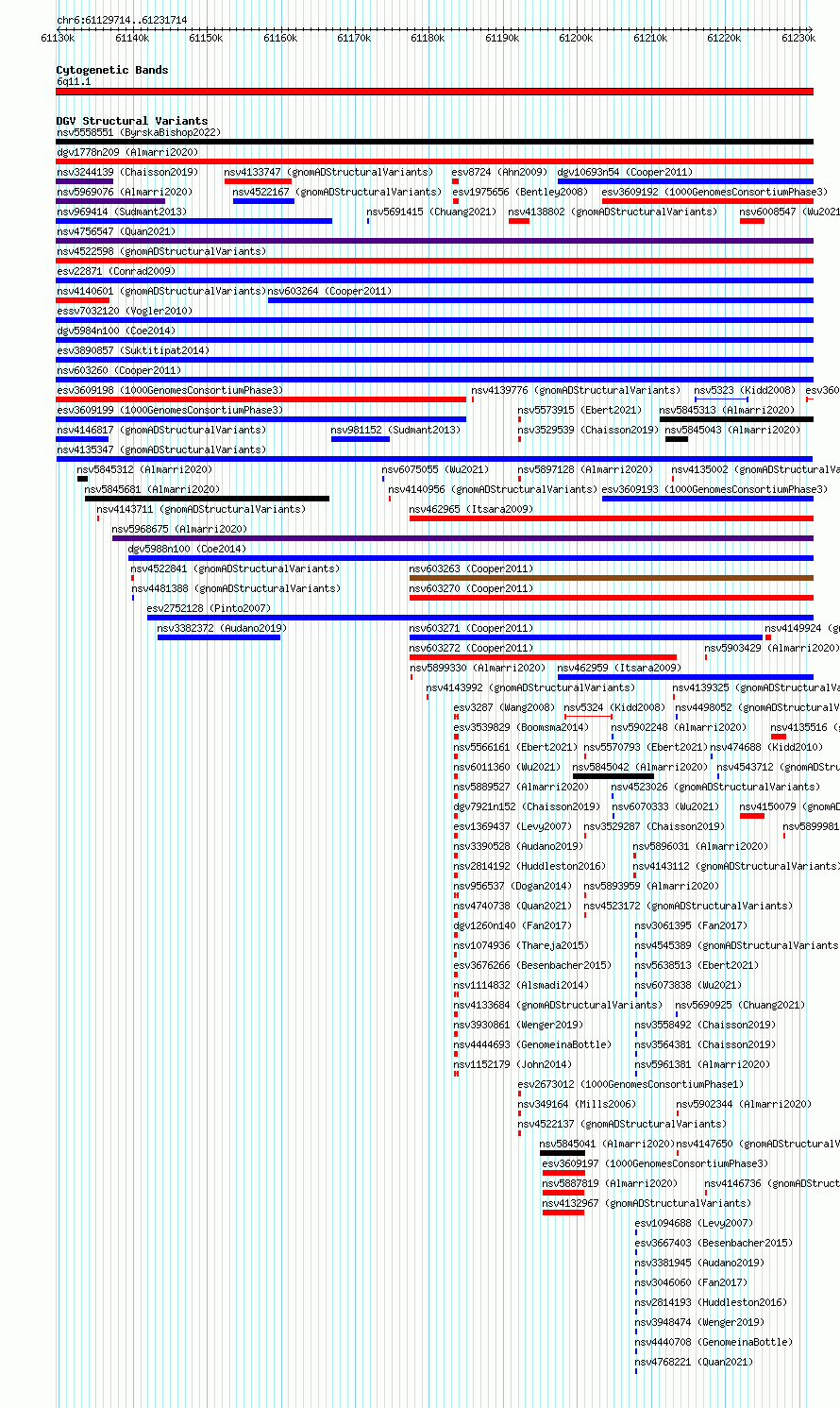Select nsv4756547 (Quan2021) label

click(x=116, y=232)
